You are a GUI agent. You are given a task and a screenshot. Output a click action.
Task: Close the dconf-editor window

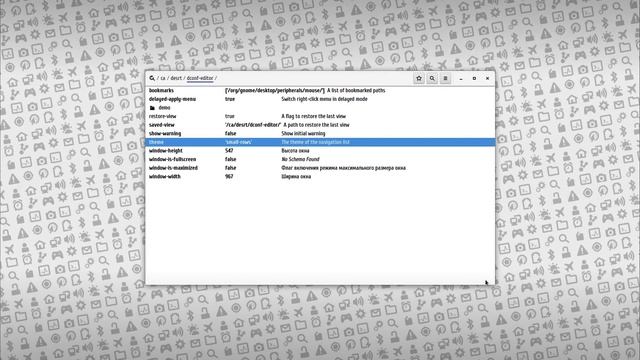[487, 78]
